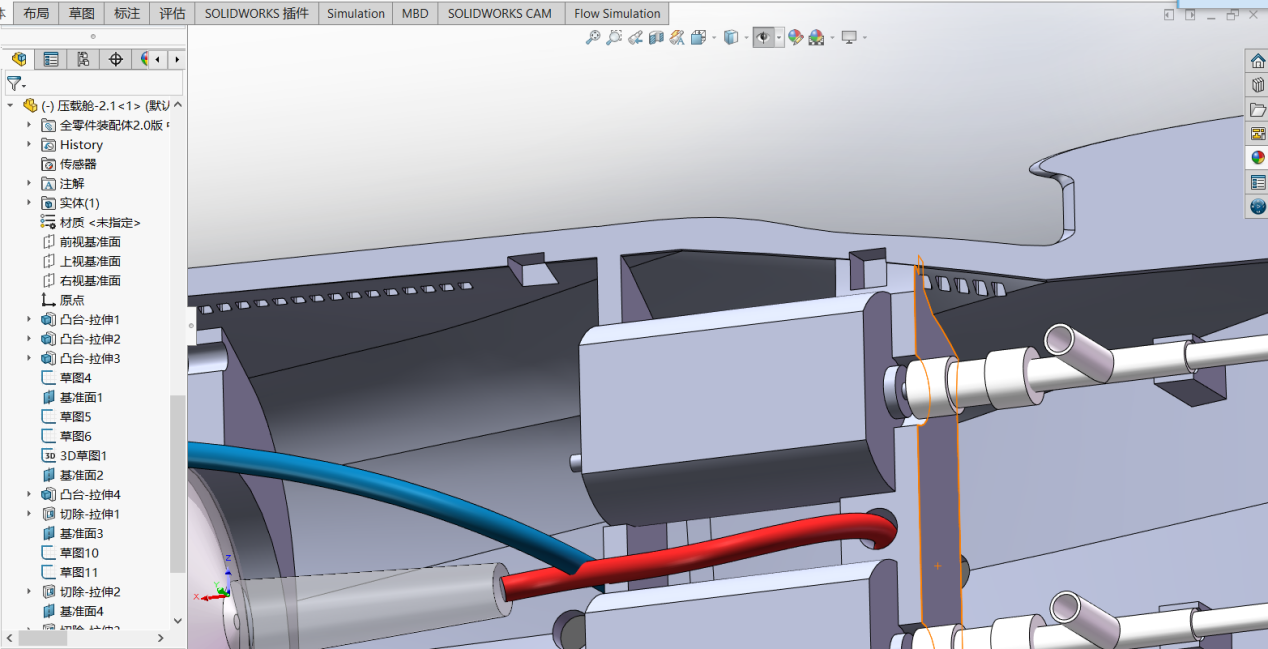Collapse the 压载舱-2.1<1> root node
1268x649 pixels.
coord(11,105)
